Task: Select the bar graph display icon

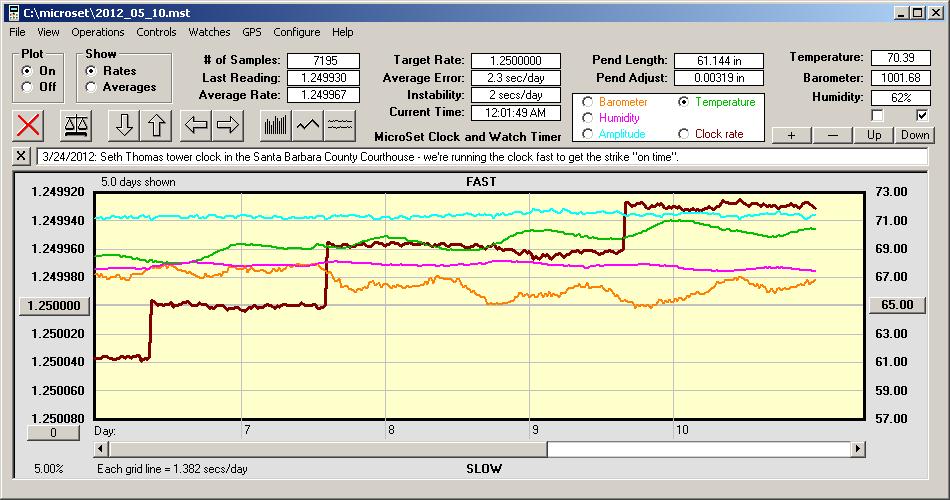Action: [x=276, y=125]
